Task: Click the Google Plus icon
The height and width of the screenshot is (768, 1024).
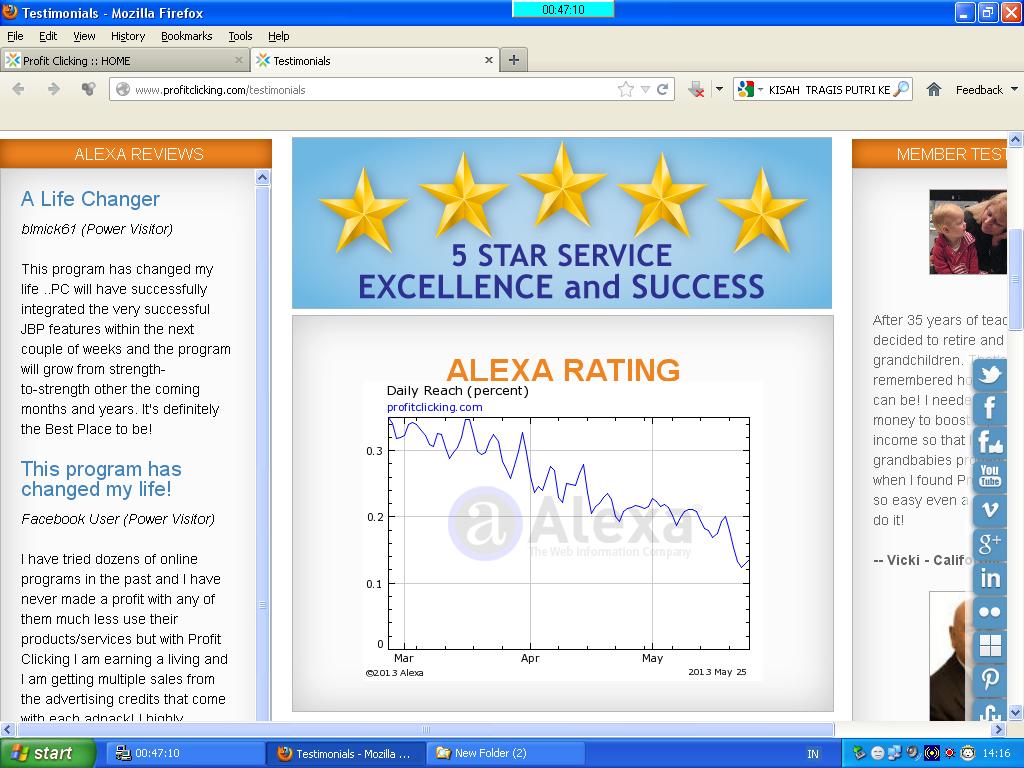Action: coord(990,543)
